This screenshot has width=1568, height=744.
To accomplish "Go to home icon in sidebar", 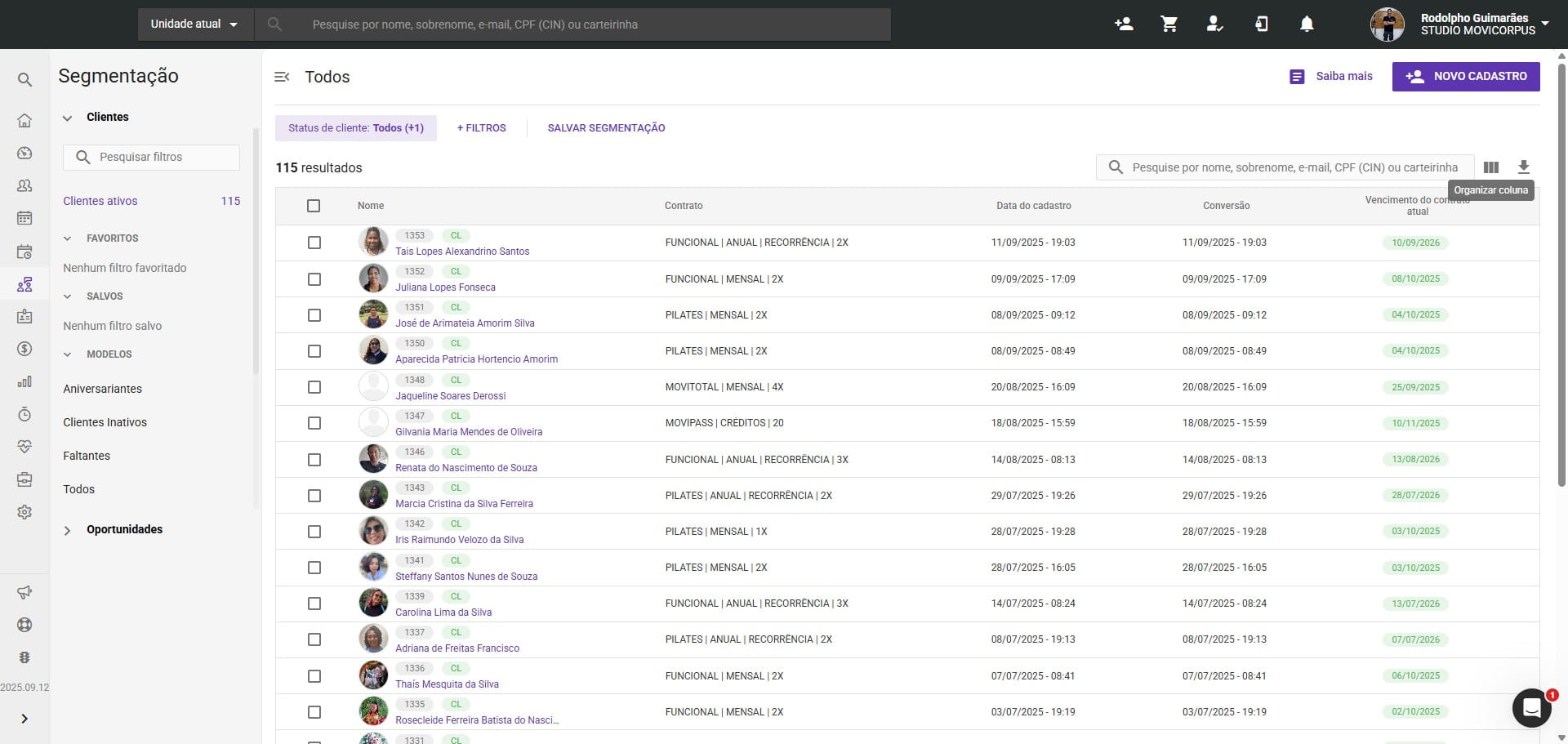I will point(24,120).
